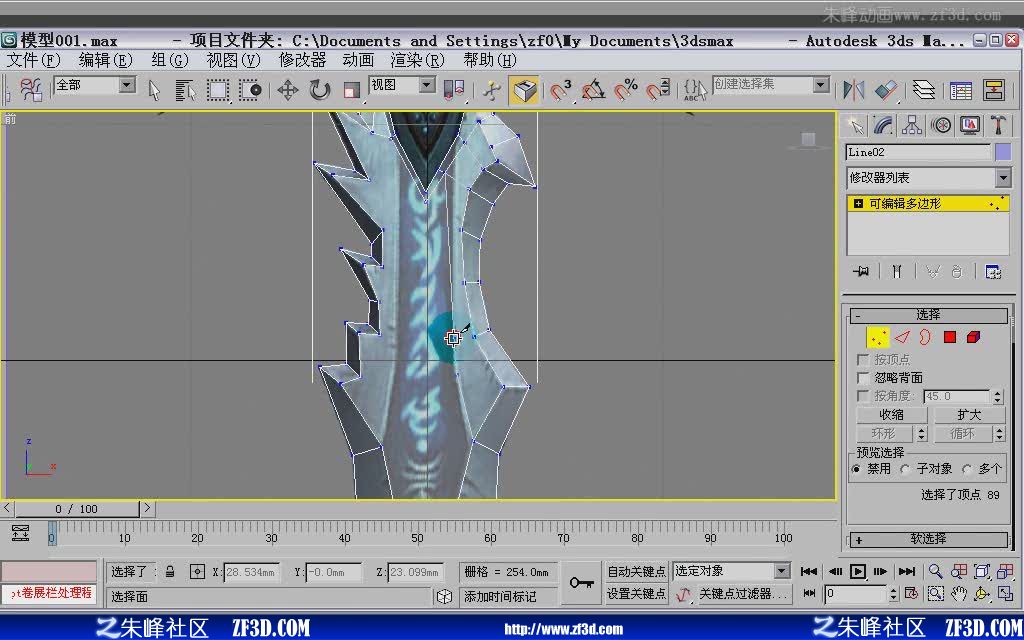The width and height of the screenshot is (1024, 640).
Task: Collapse the 选择 rollout header
Action: point(927,315)
